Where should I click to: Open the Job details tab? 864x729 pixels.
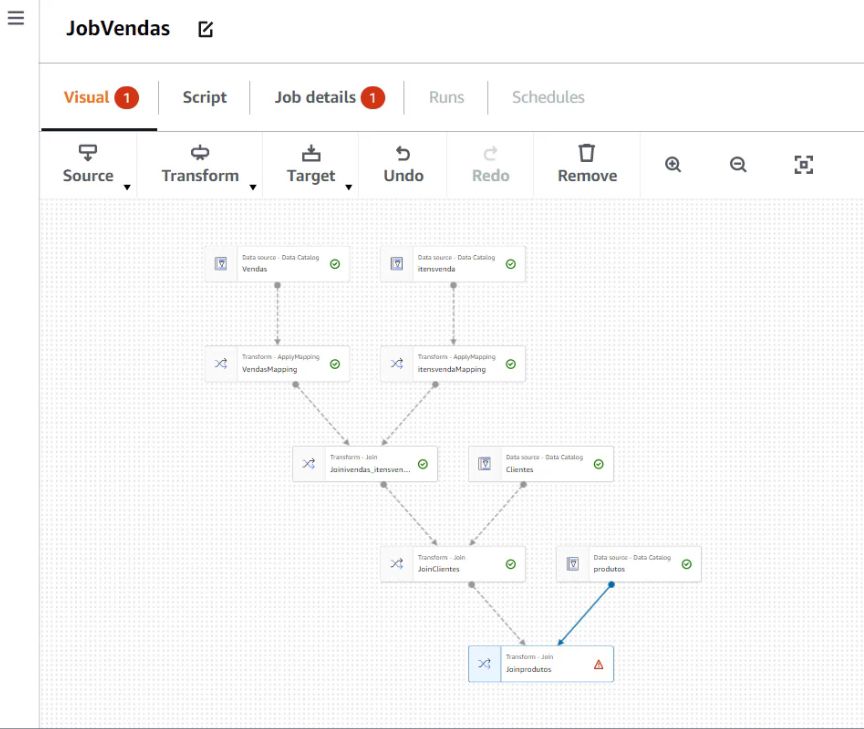coord(315,97)
